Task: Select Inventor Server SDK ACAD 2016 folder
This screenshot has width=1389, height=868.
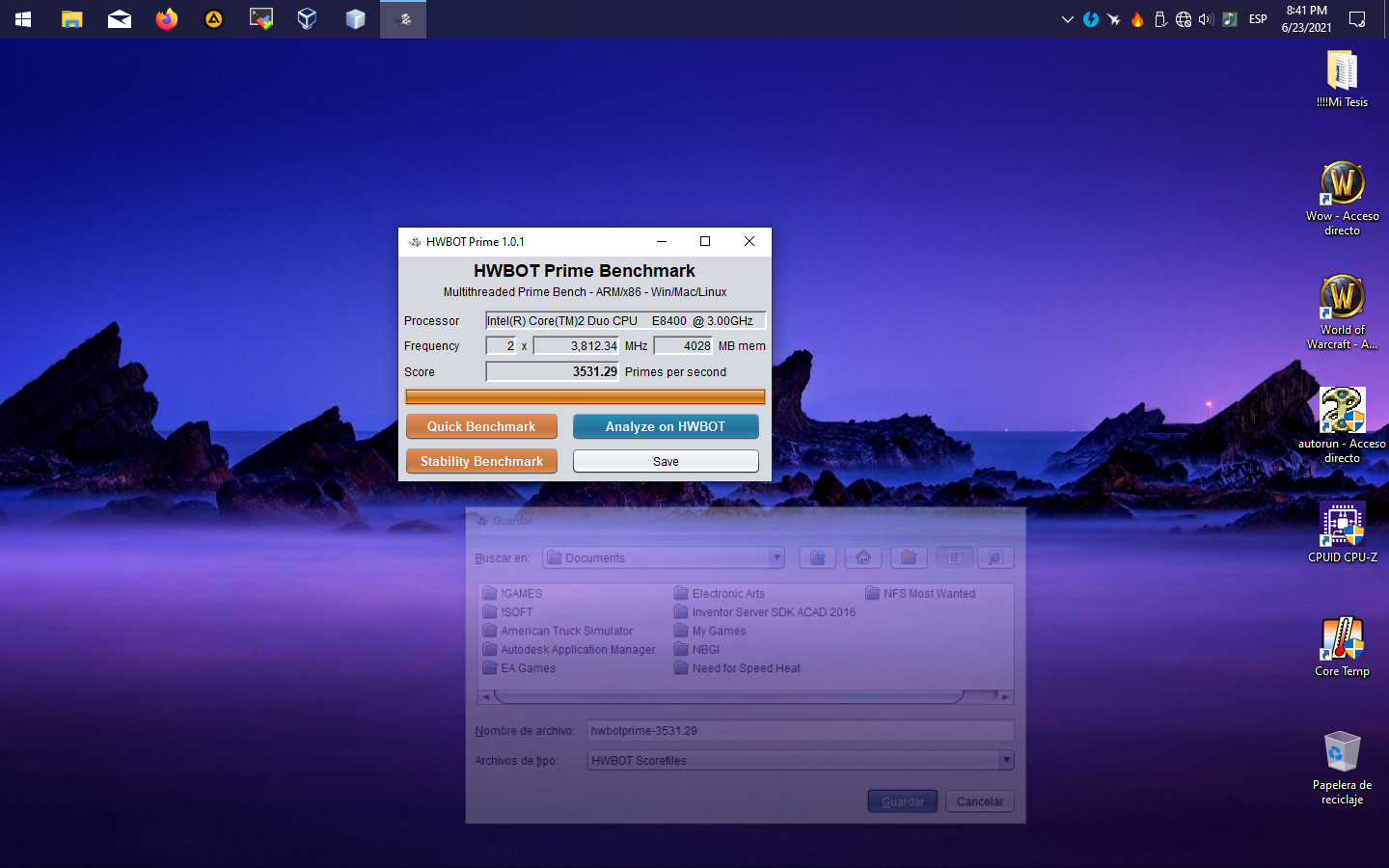Action: tap(765, 612)
